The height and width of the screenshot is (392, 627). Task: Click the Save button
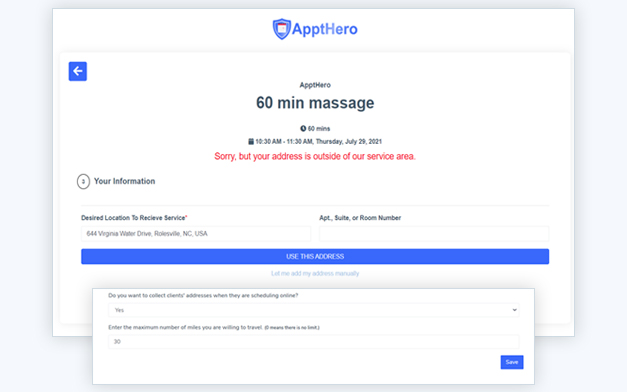(512, 362)
